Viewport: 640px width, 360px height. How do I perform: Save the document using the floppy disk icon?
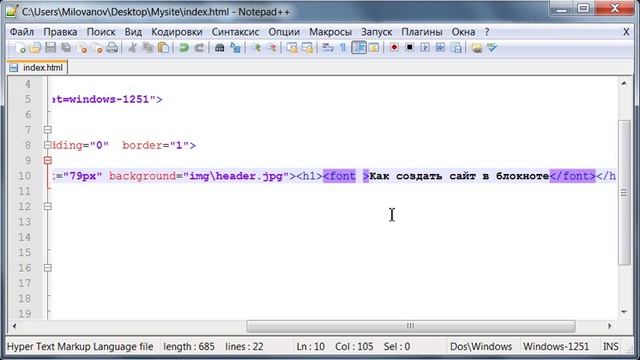[x=51, y=48]
